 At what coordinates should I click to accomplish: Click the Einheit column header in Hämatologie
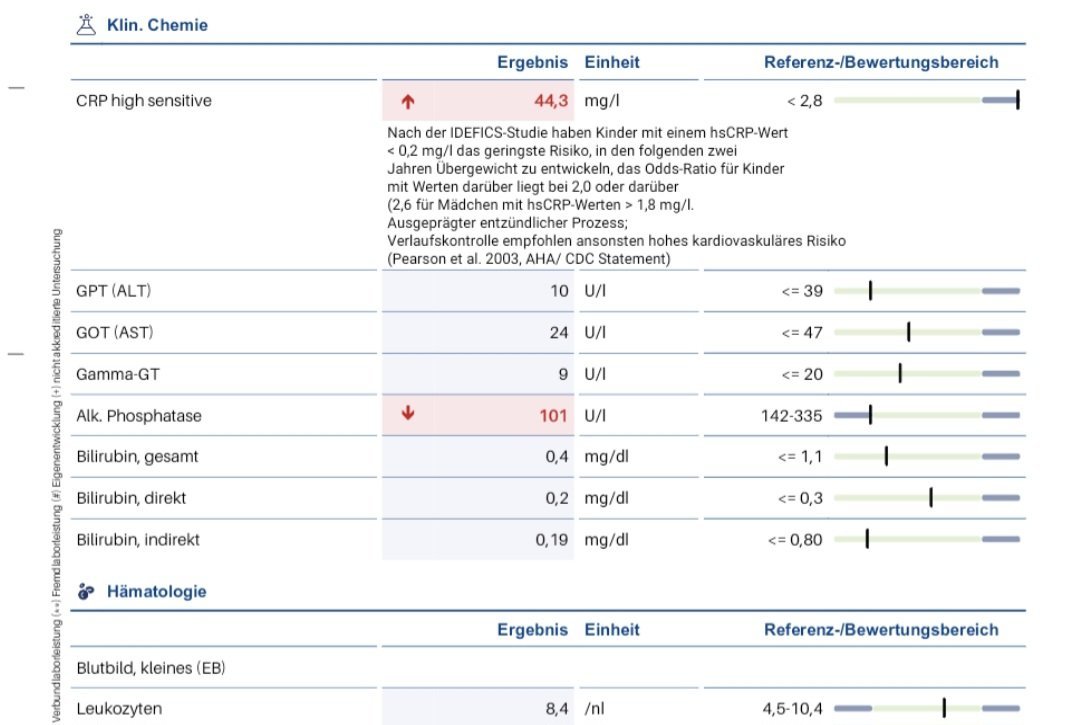pos(612,630)
